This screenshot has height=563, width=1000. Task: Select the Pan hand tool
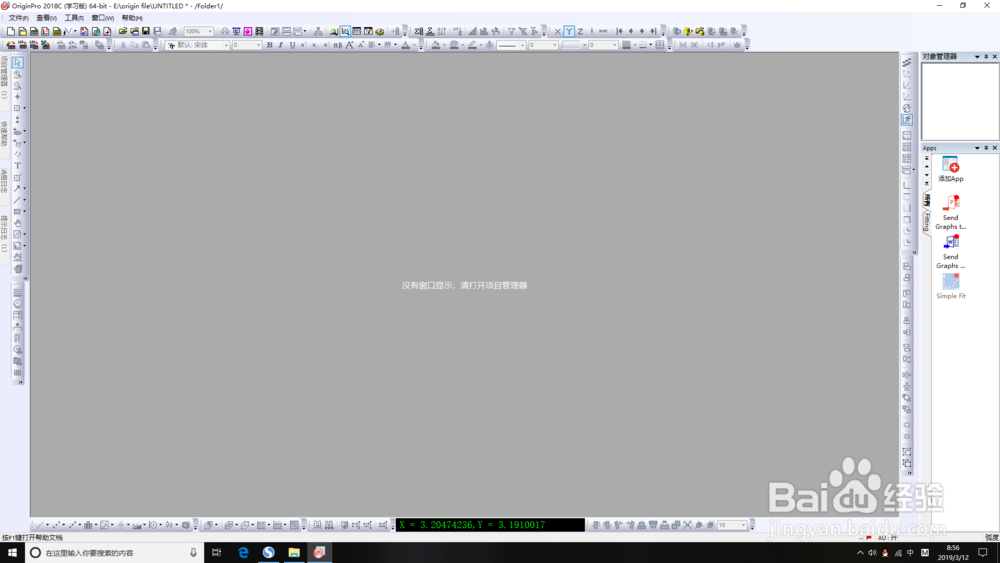(17, 223)
